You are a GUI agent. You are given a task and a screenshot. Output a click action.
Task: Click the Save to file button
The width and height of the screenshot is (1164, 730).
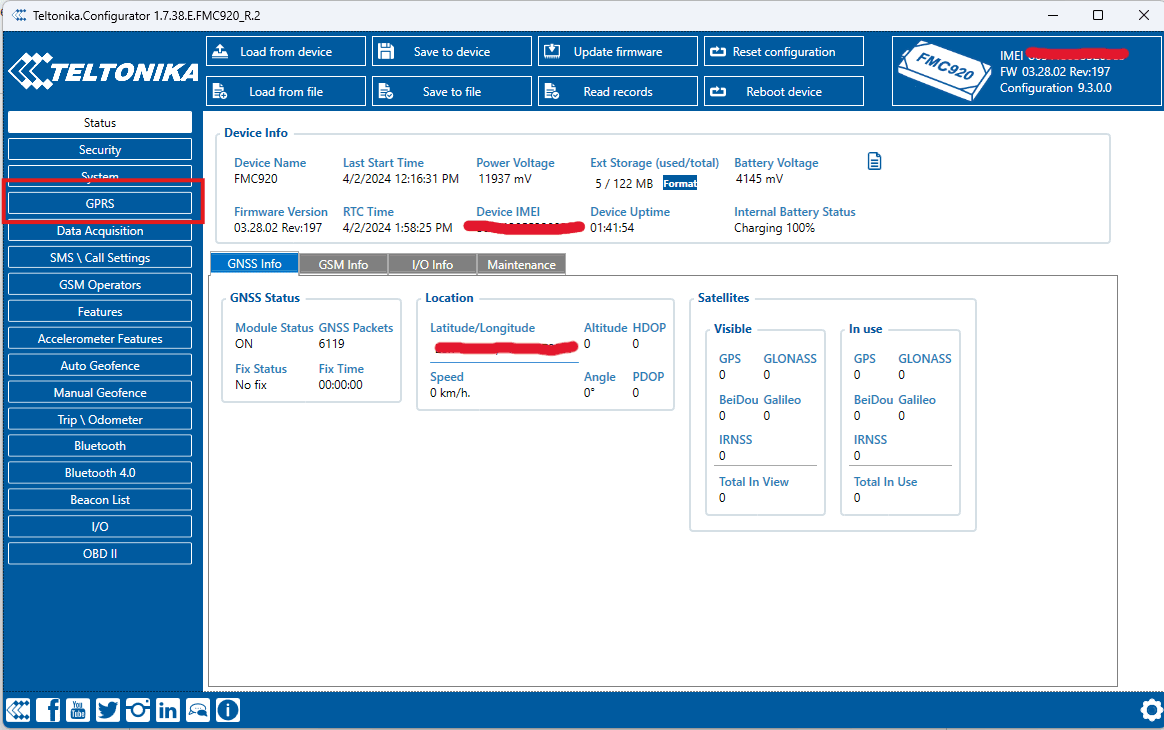[452, 92]
